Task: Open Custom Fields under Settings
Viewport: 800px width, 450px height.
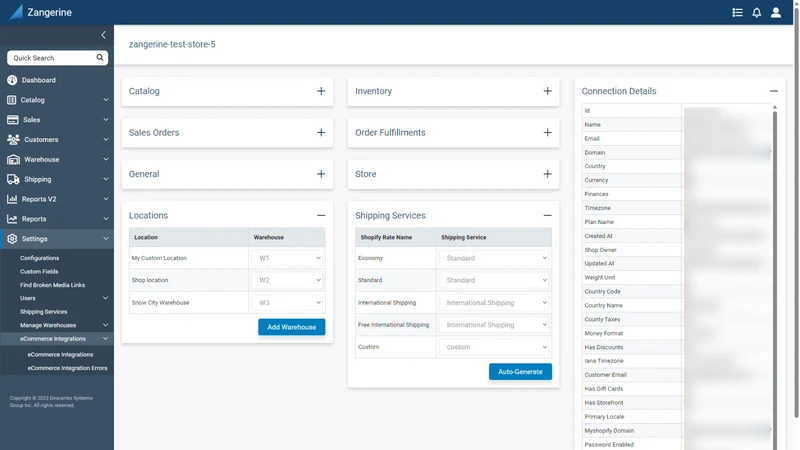Action: 39,271
